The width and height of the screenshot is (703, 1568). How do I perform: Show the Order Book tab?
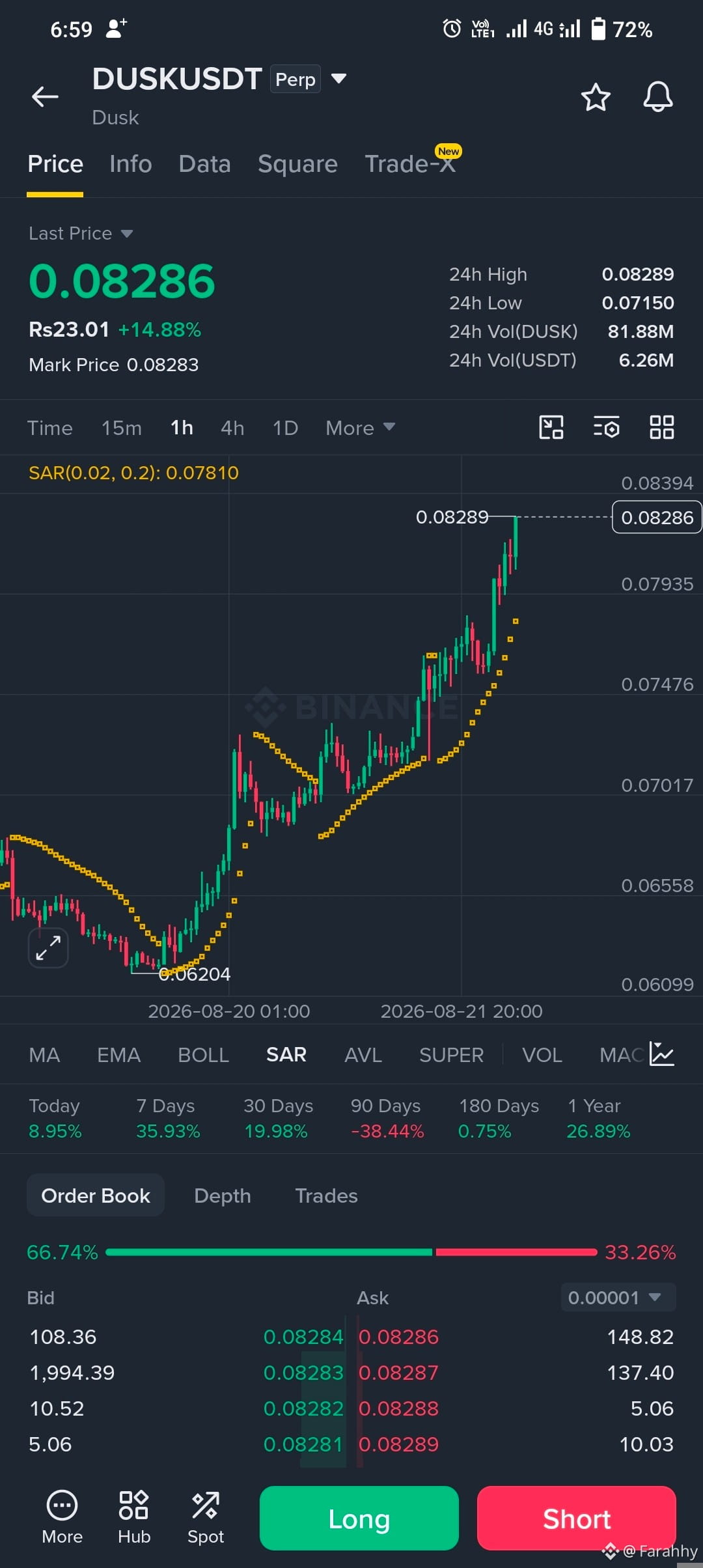(x=96, y=1196)
